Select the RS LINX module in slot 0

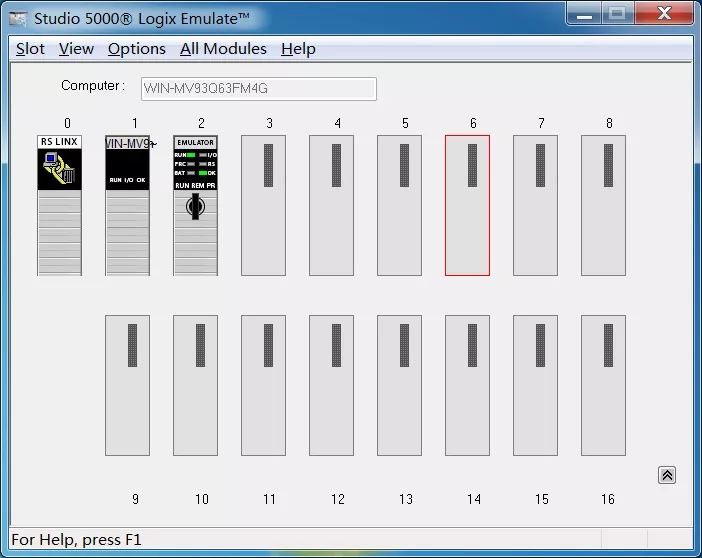60,206
